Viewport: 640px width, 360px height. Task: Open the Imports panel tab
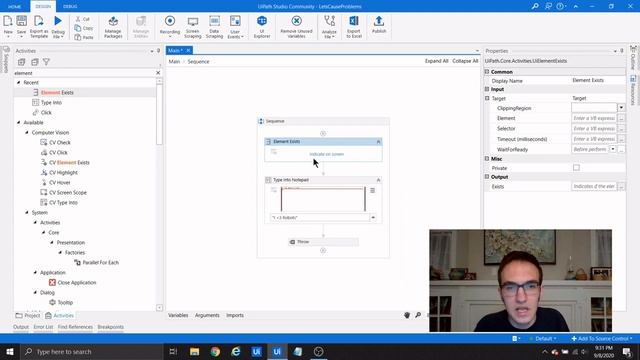[235, 316]
